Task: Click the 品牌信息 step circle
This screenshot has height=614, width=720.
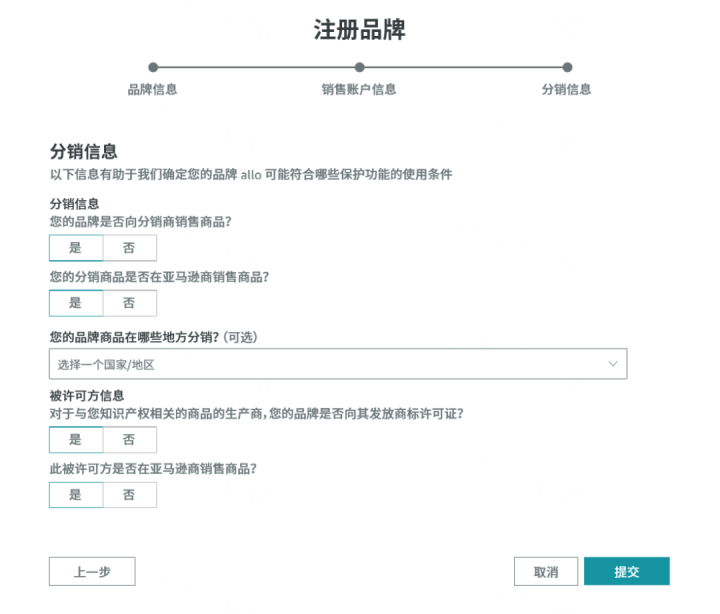Action: coord(153,68)
